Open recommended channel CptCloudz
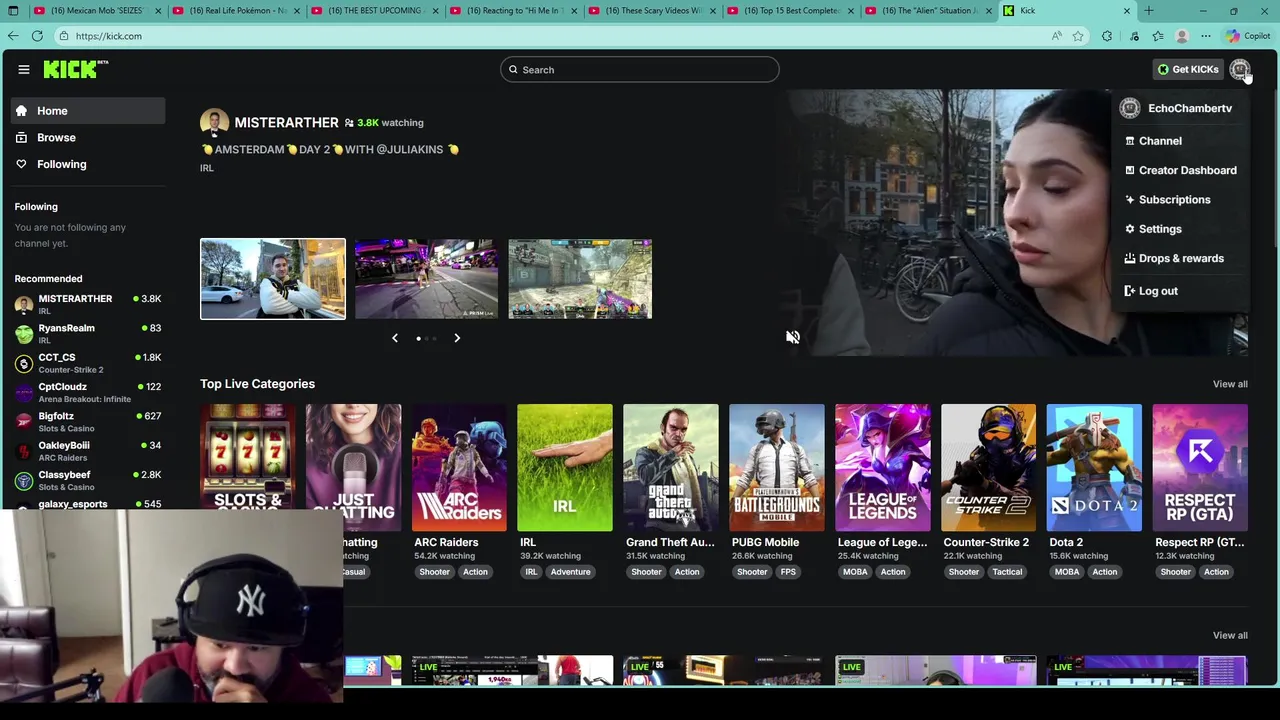Screen dimensions: 1280x720 tap(88, 392)
